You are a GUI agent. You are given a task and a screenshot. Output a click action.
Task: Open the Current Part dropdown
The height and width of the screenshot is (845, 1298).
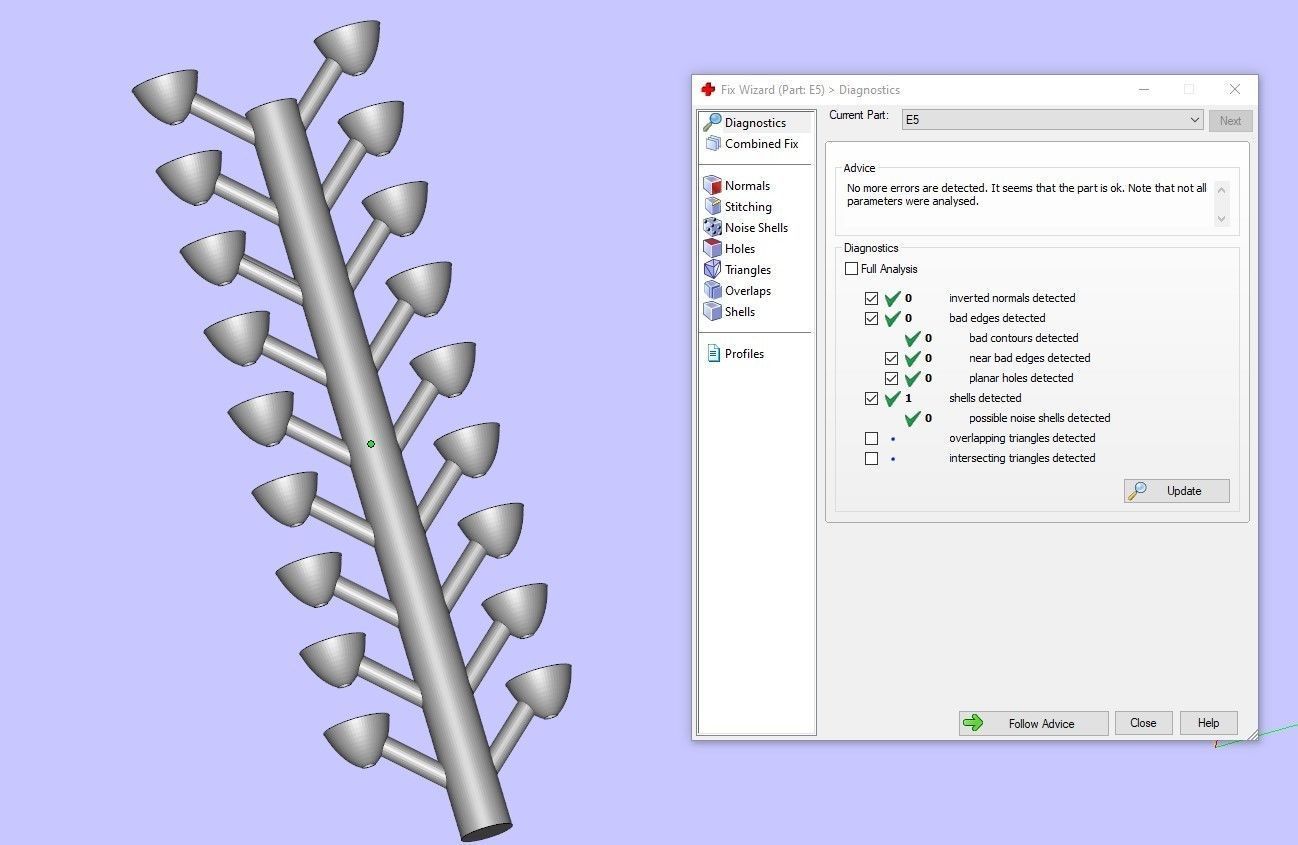tap(1052, 120)
